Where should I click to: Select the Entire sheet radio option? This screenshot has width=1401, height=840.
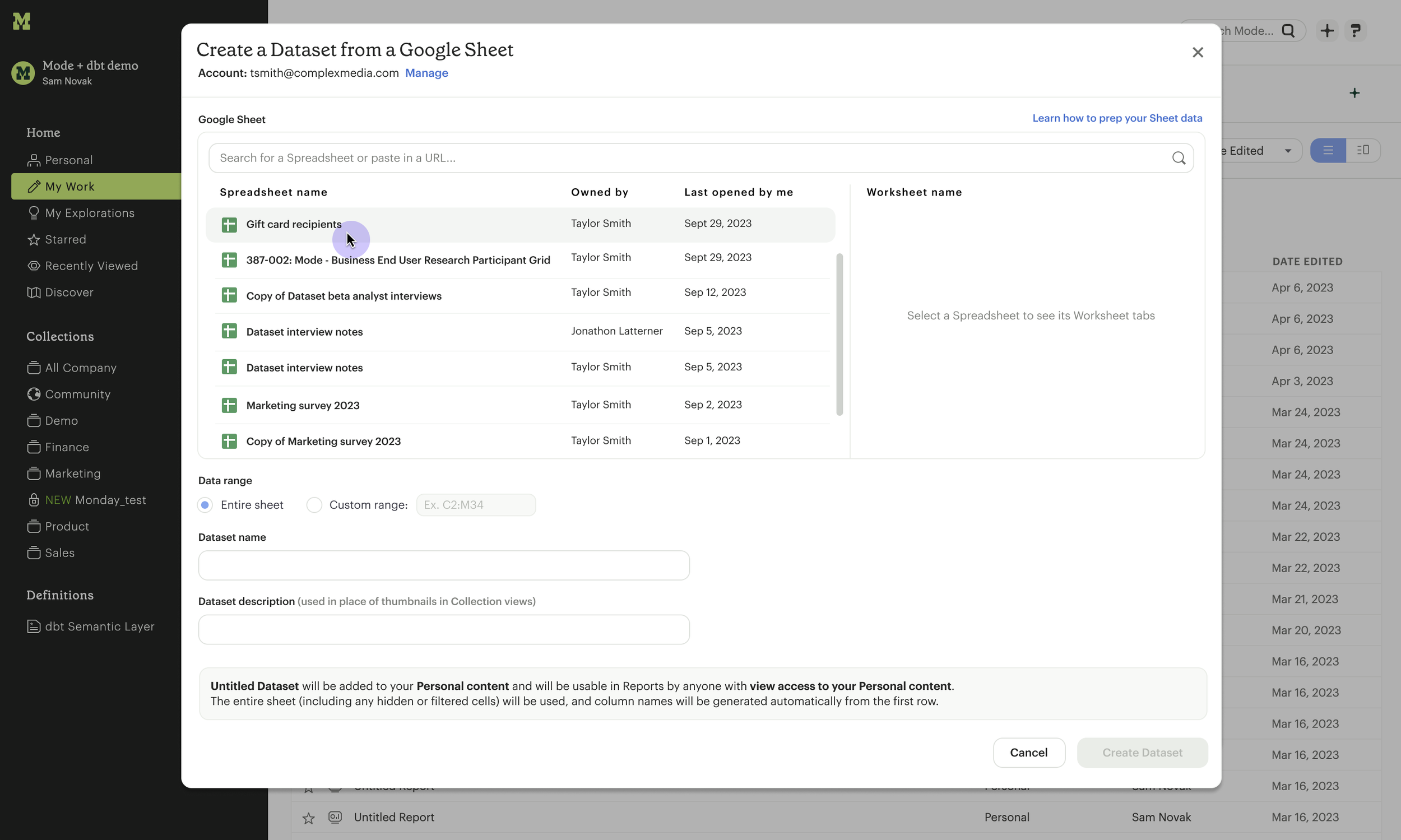tap(205, 505)
